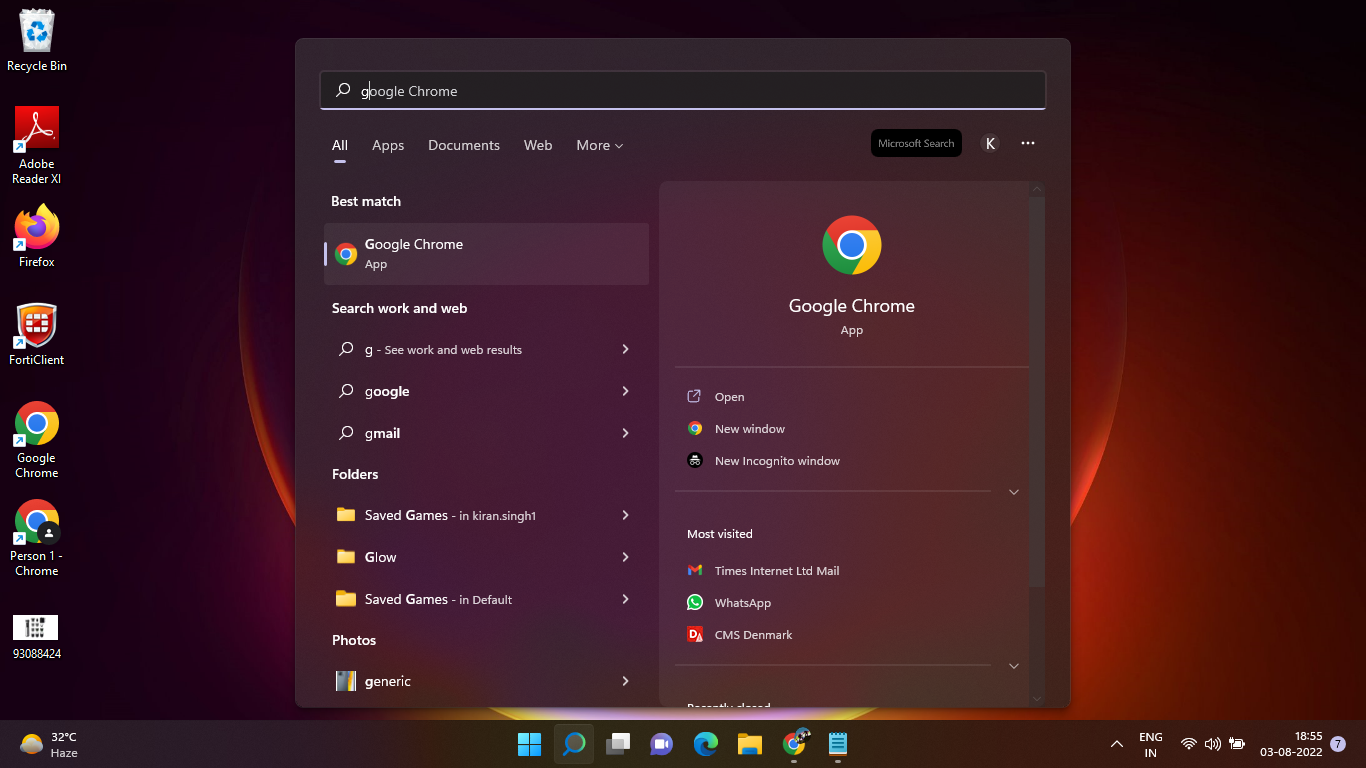1366x768 pixels.
Task: Expand arrow next to 'google' suggestion
Action: [x=626, y=391]
